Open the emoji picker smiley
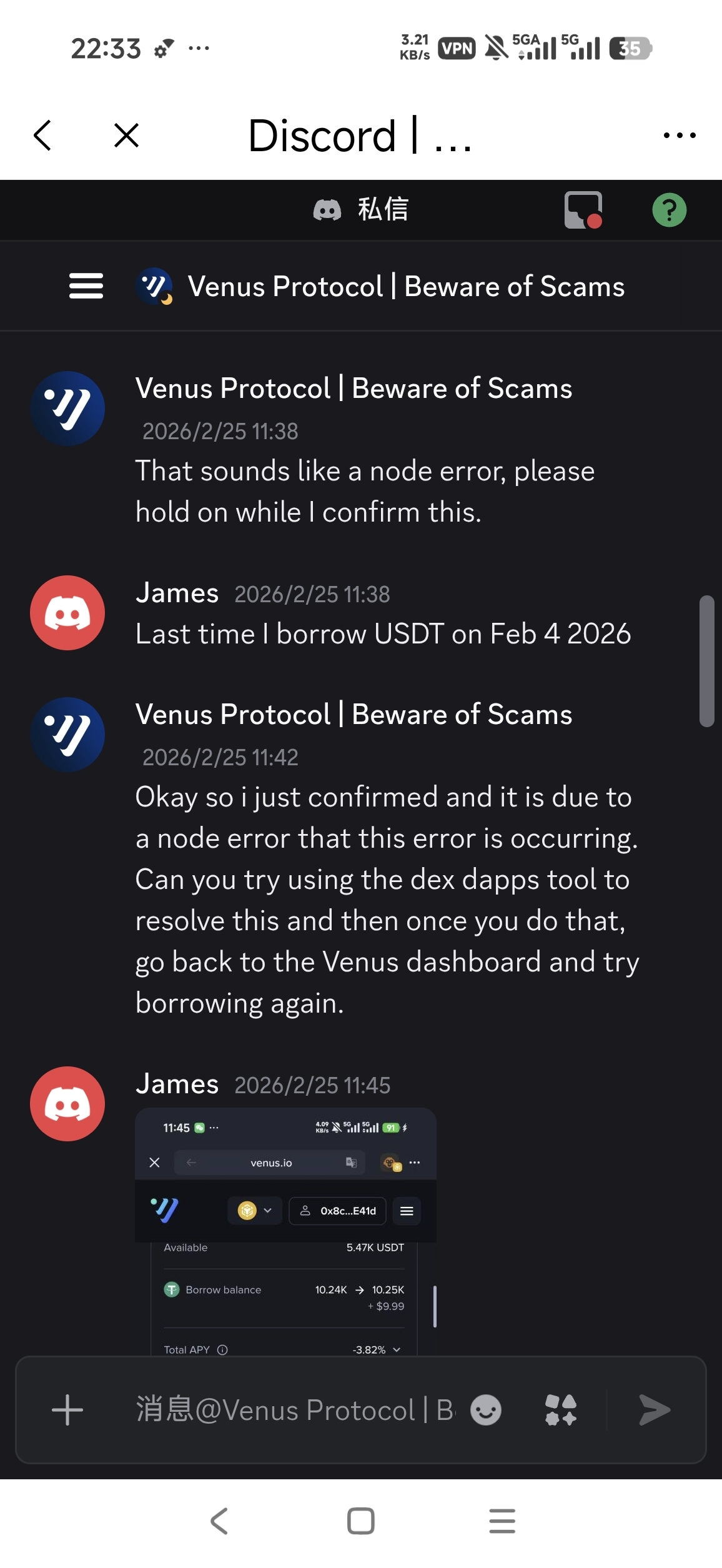 pos(485,1410)
